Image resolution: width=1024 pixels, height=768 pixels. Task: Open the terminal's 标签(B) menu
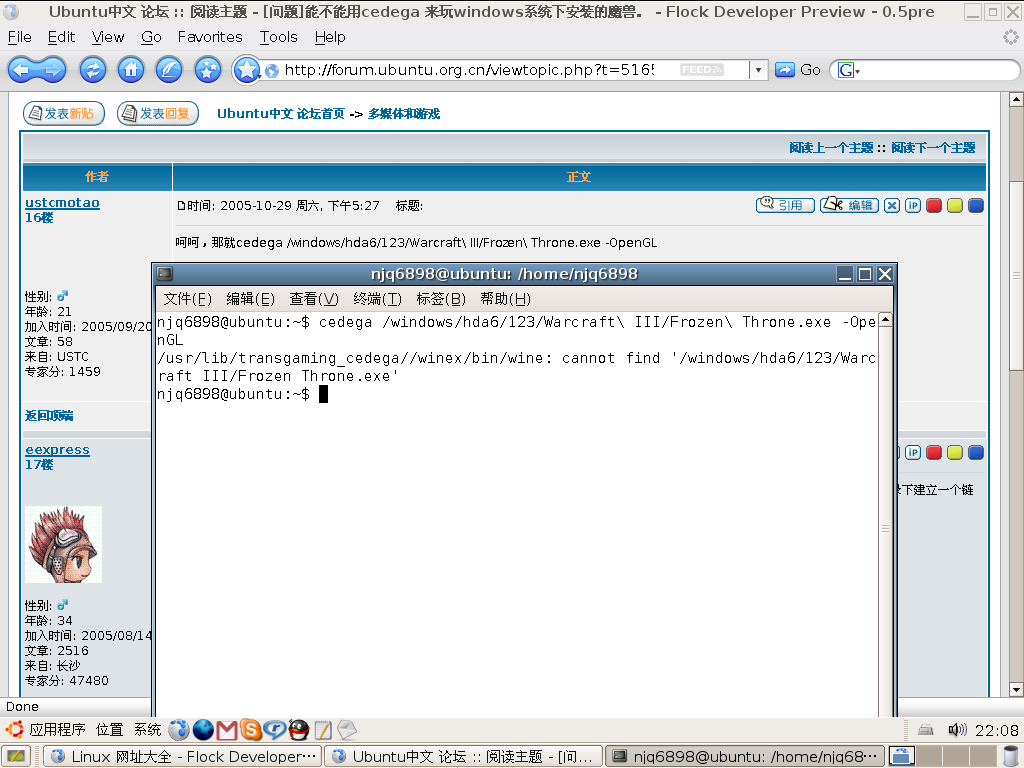441,299
